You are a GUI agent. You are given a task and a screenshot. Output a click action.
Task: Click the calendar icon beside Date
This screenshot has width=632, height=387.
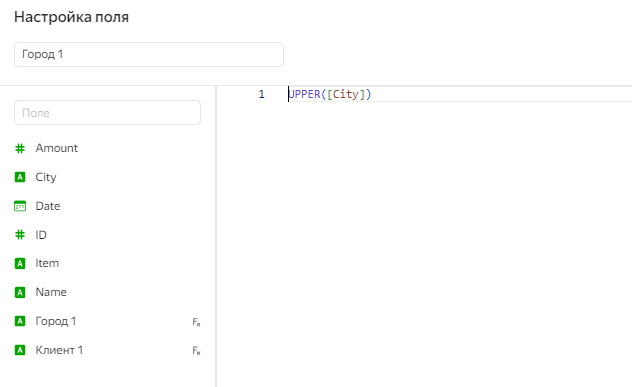(x=20, y=206)
